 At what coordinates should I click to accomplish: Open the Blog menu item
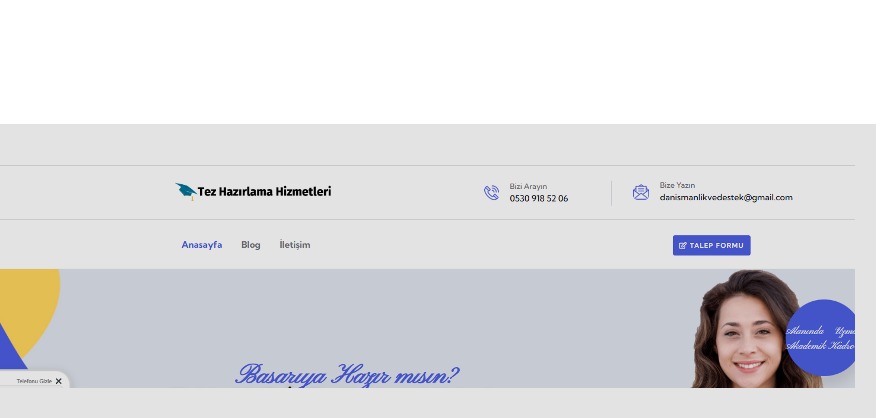[251, 245]
